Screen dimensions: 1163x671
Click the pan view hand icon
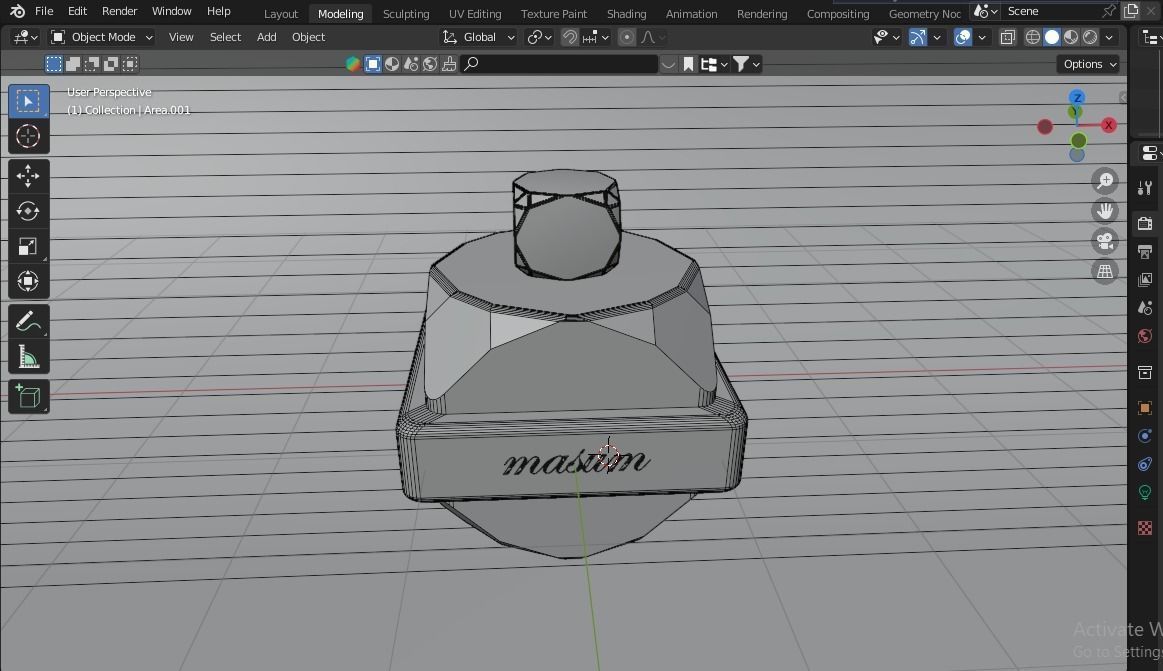(x=1104, y=211)
